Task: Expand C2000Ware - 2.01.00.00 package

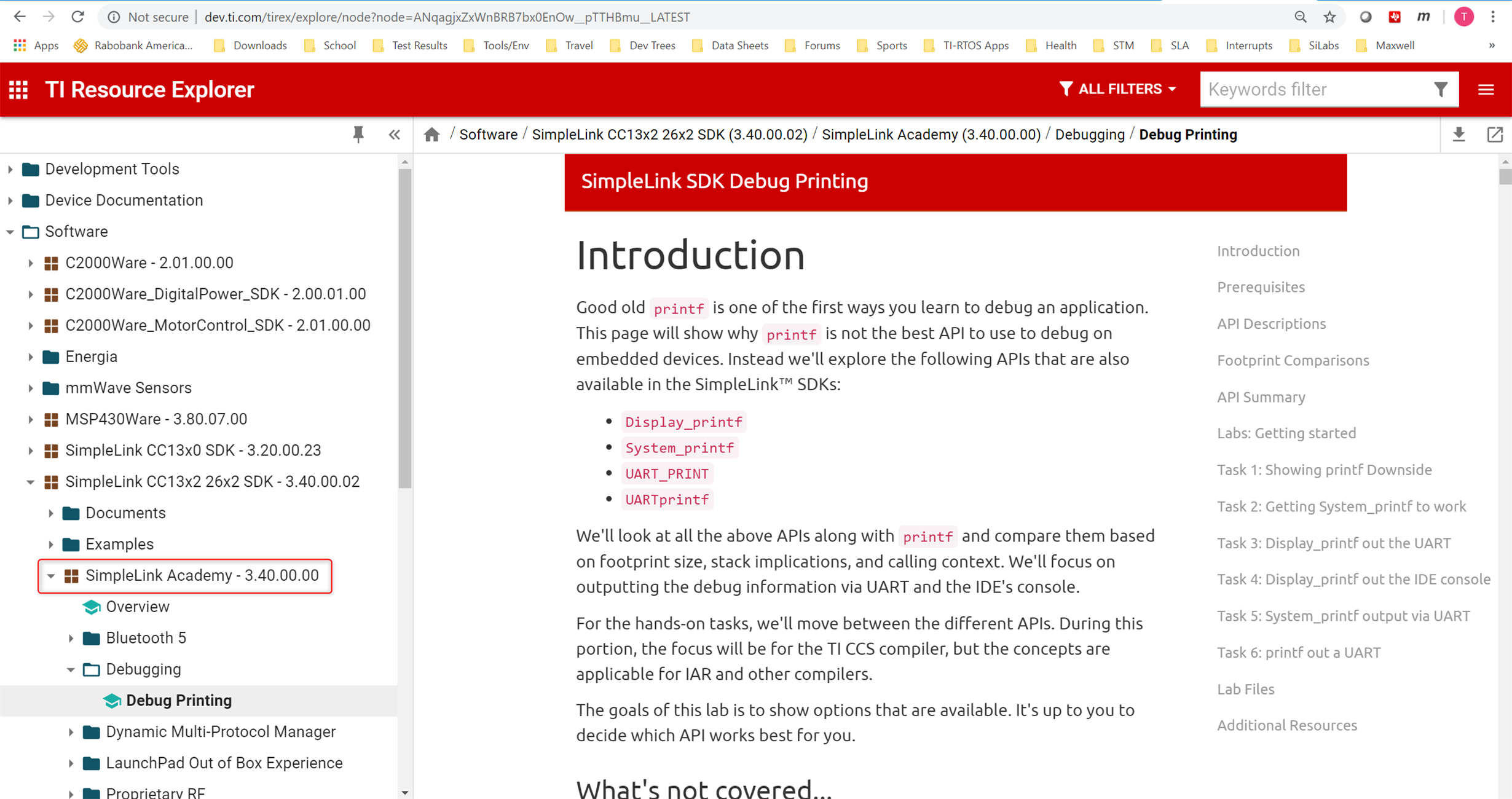Action: coord(30,263)
